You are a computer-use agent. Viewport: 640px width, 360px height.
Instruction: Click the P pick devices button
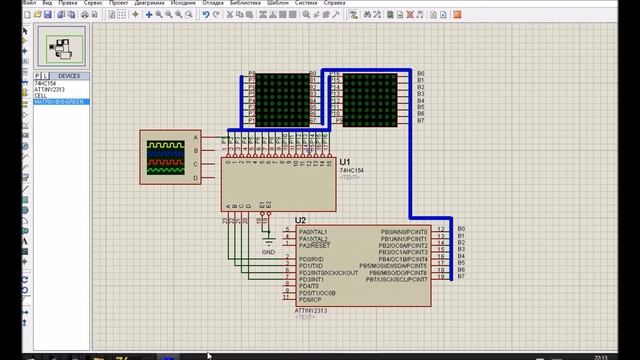[37, 76]
